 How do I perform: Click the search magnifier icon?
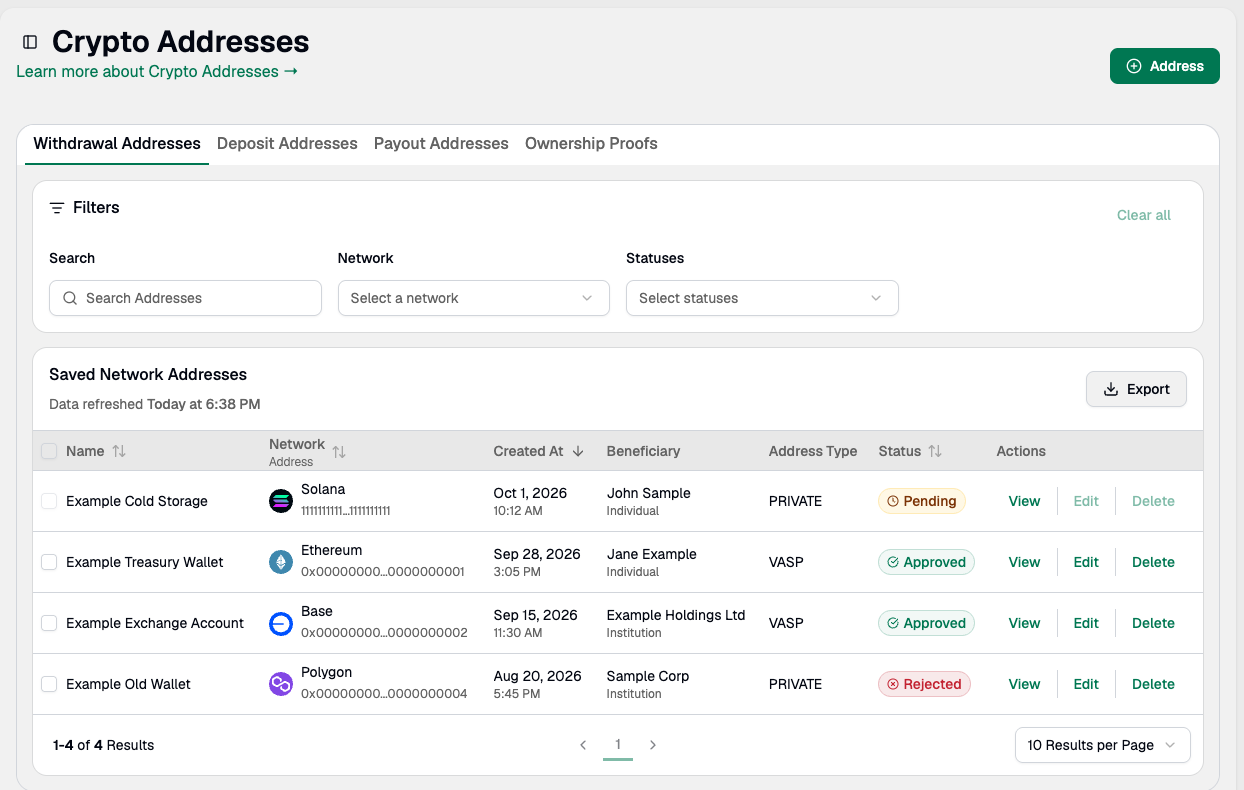[x=70, y=298]
